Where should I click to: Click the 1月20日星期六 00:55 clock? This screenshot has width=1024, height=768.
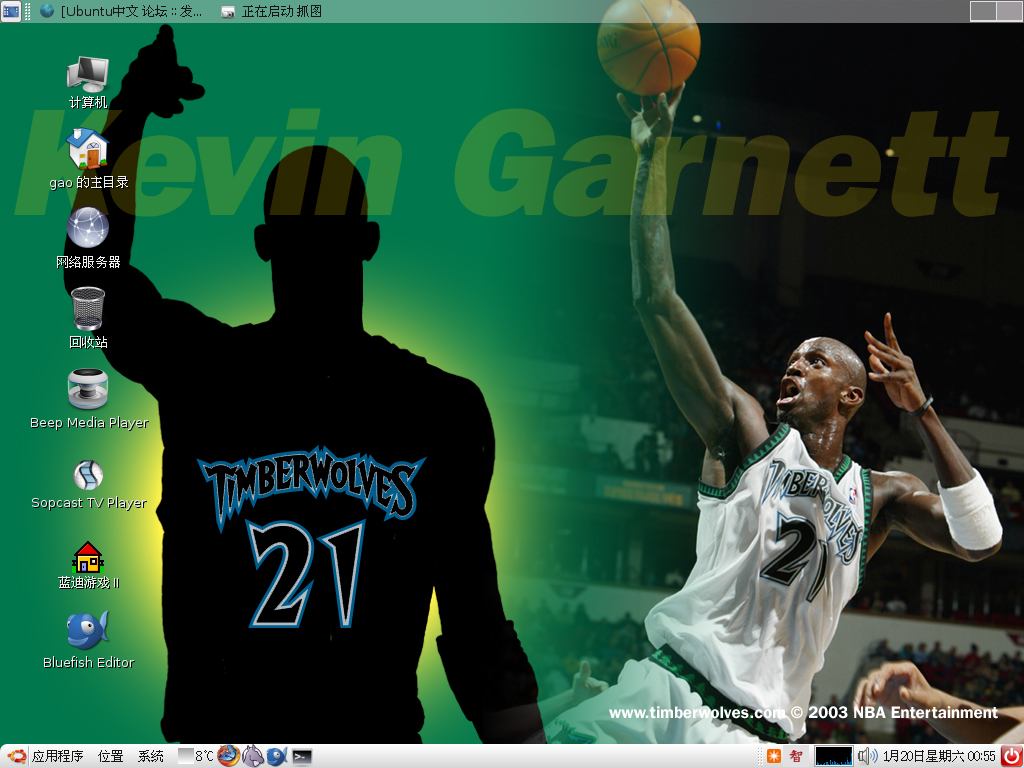(x=939, y=756)
